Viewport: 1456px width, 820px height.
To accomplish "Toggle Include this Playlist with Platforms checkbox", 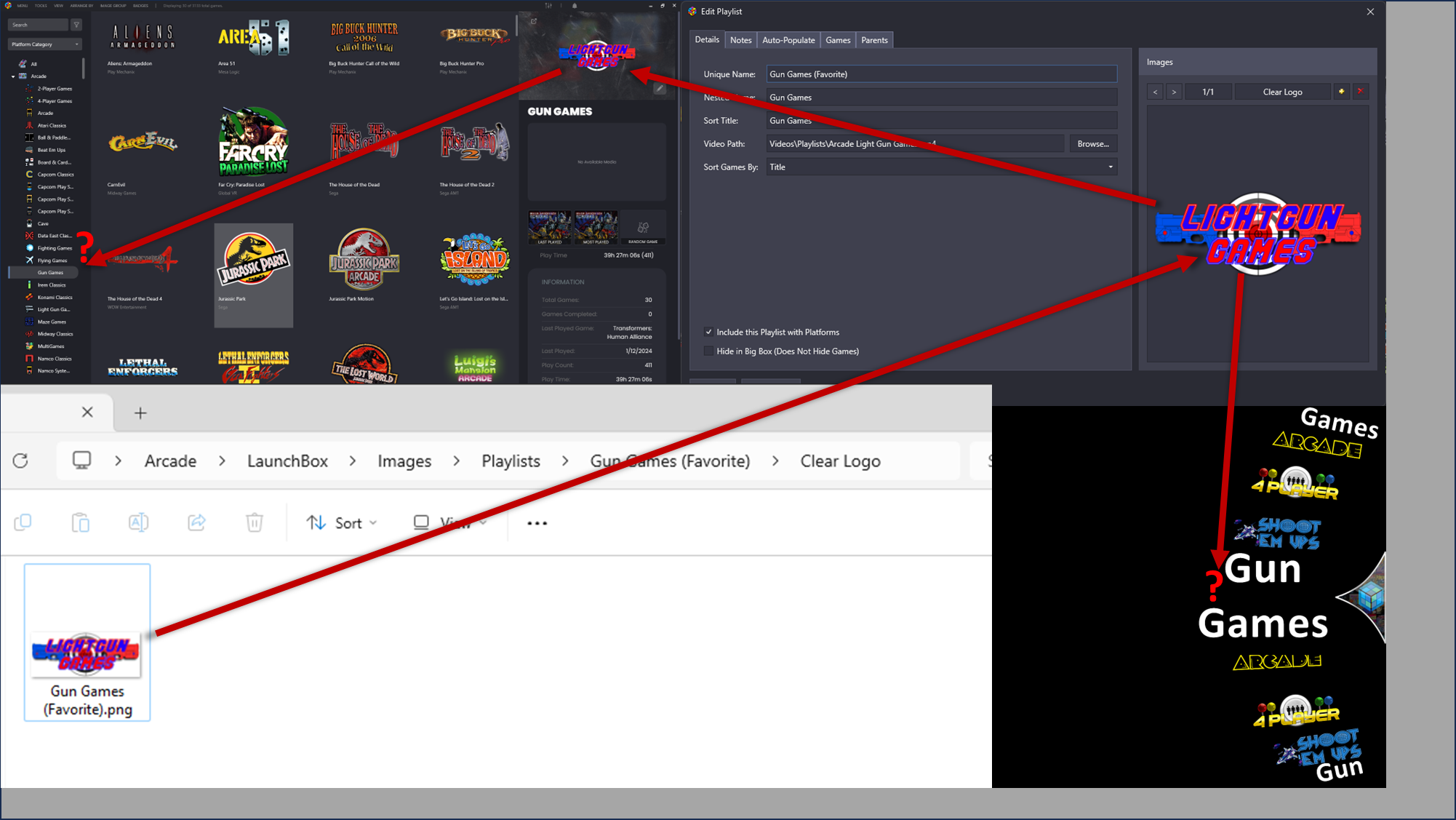I will point(709,332).
